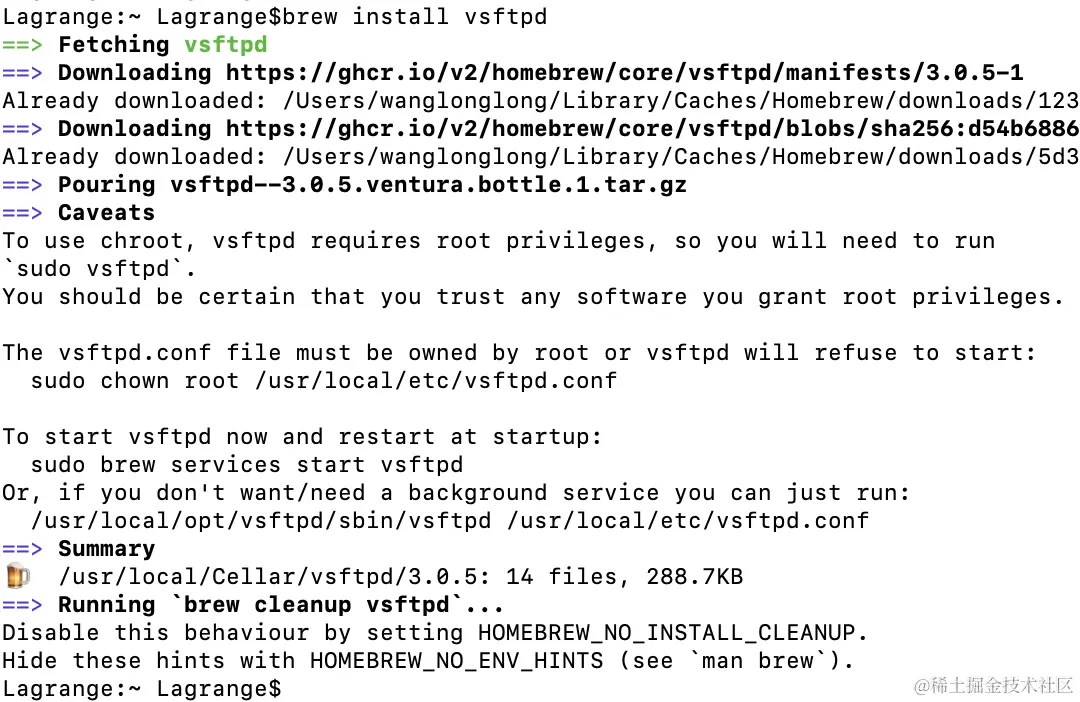Screen dimensions: 1080x702
Task: Click the Homebrew cache path ending in 5d3
Action: [681, 157]
